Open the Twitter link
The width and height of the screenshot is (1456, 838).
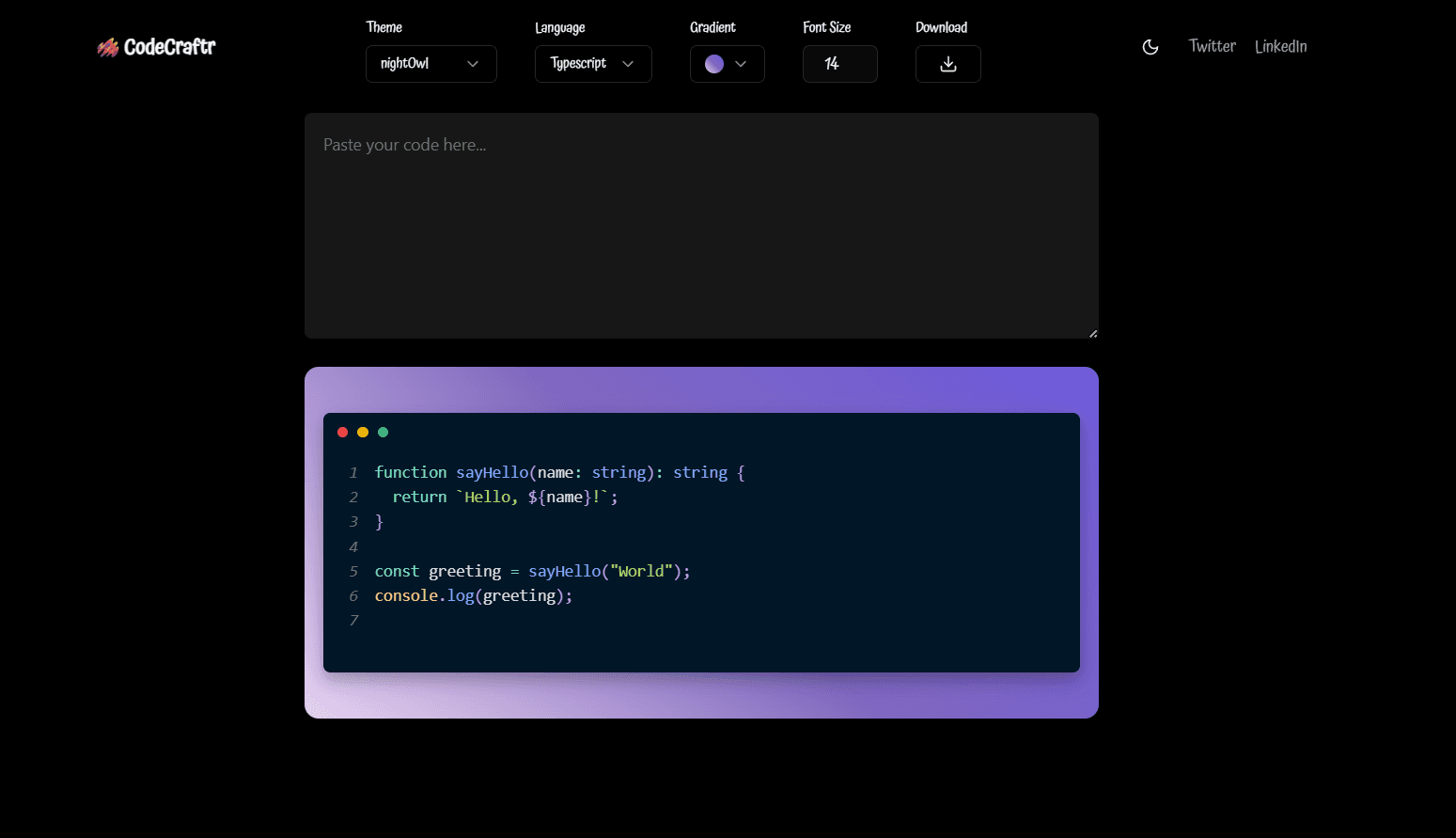1212,46
